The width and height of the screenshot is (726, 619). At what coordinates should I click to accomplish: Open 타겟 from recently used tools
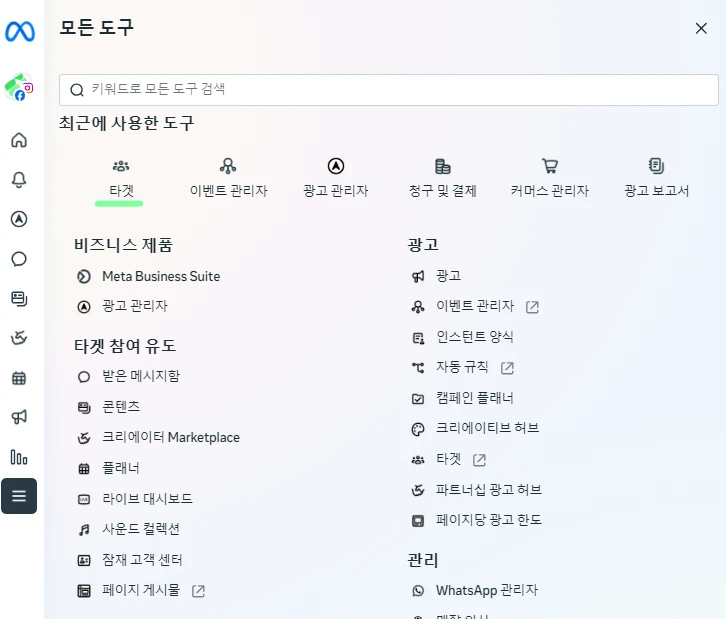[121, 177]
